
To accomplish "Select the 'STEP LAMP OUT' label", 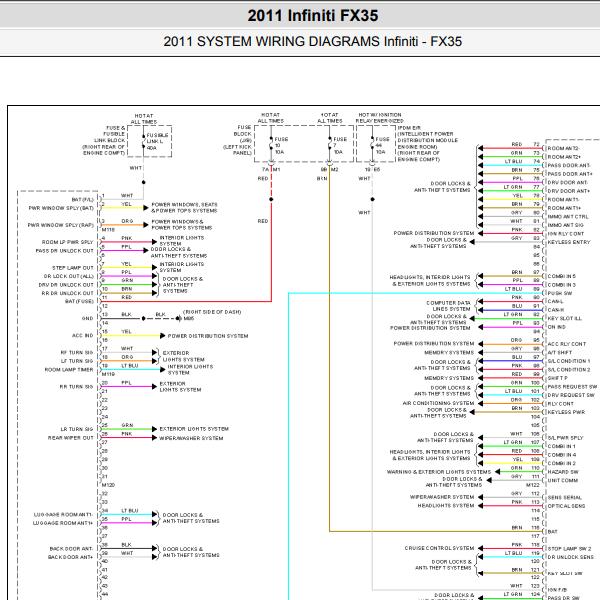I will 73,268.
